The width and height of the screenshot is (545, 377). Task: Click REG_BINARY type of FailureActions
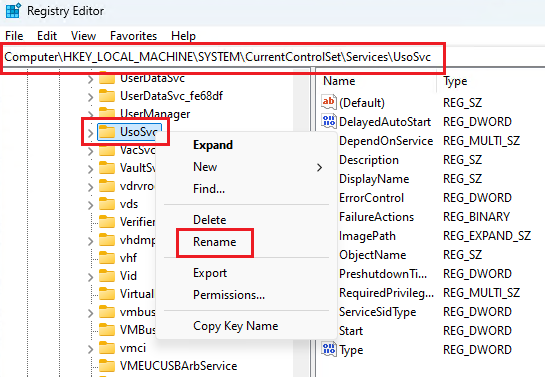pos(476,217)
